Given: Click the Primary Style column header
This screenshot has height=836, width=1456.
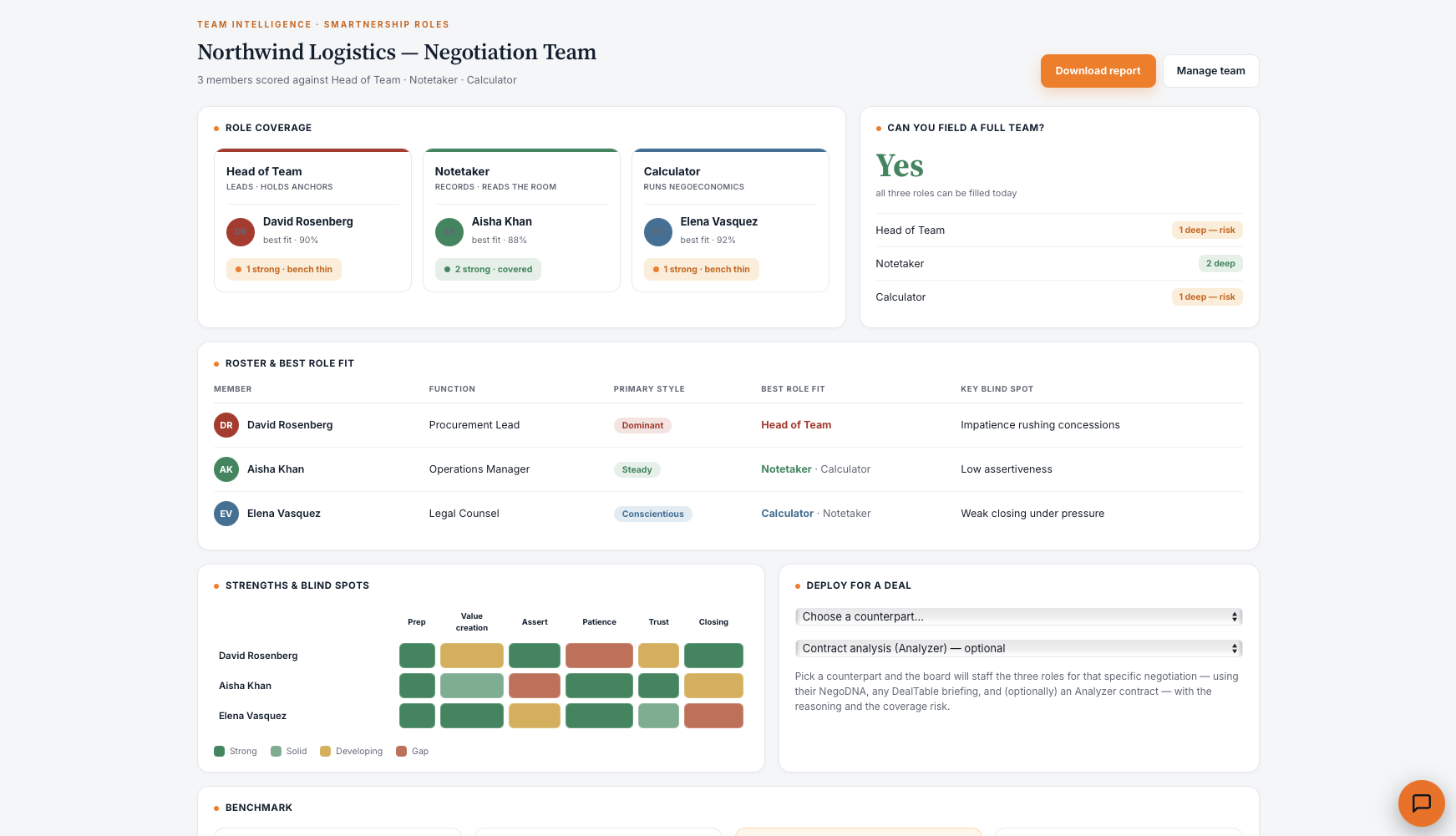Looking at the screenshot, I should point(649,389).
